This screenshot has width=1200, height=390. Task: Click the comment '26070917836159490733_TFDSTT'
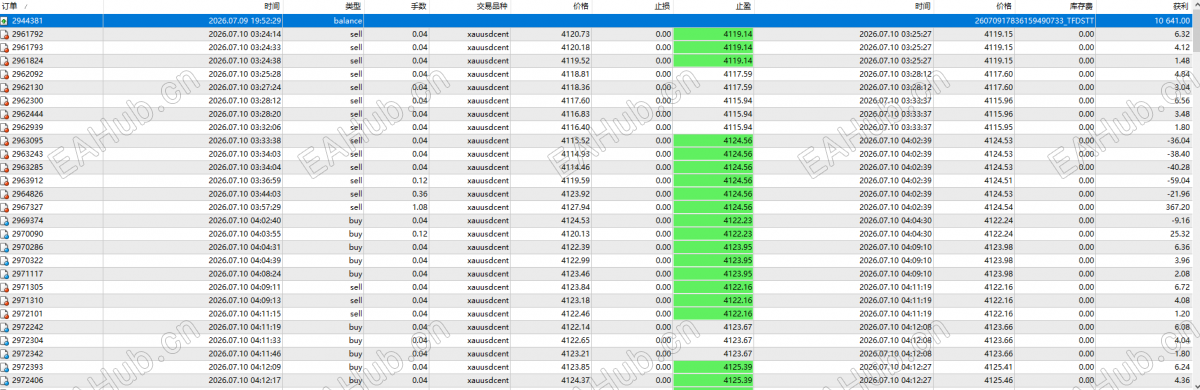[1035, 20]
